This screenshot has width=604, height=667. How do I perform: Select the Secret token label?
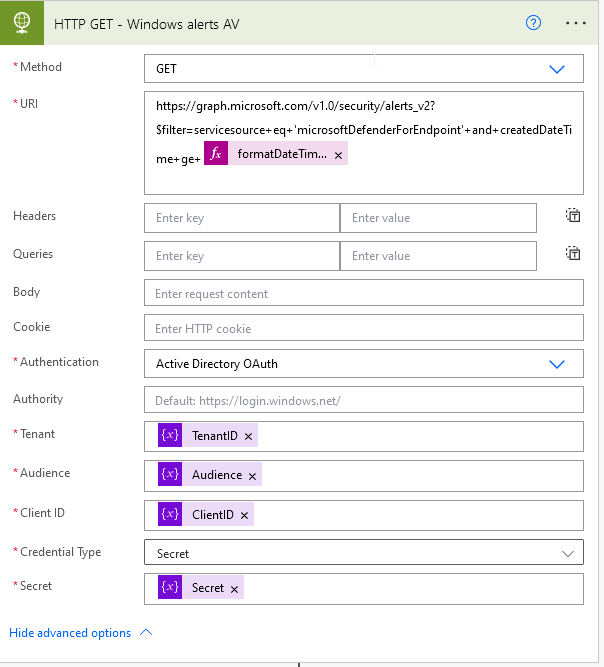[208, 588]
